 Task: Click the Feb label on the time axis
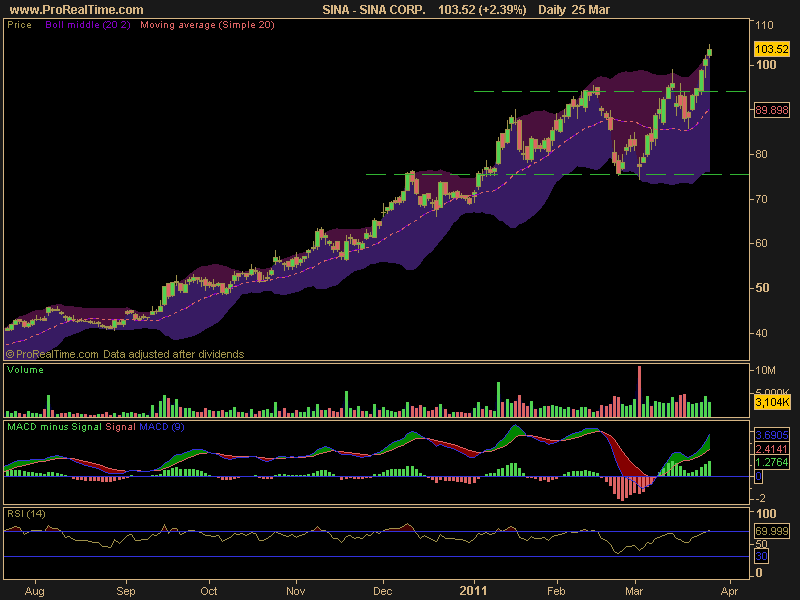pyautogui.click(x=556, y=591)
